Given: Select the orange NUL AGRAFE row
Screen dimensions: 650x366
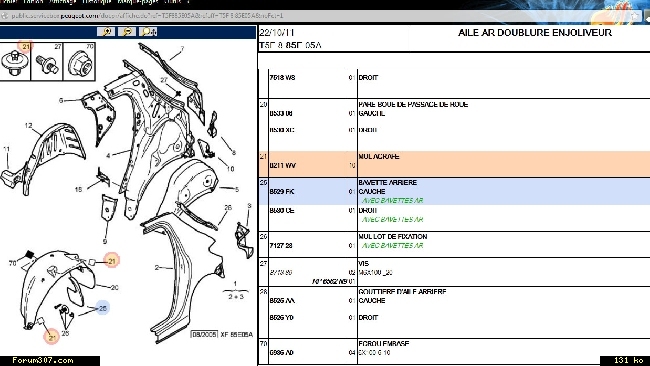Looking at the screenshot, I should pyautogui.click(x=454, y=164).
